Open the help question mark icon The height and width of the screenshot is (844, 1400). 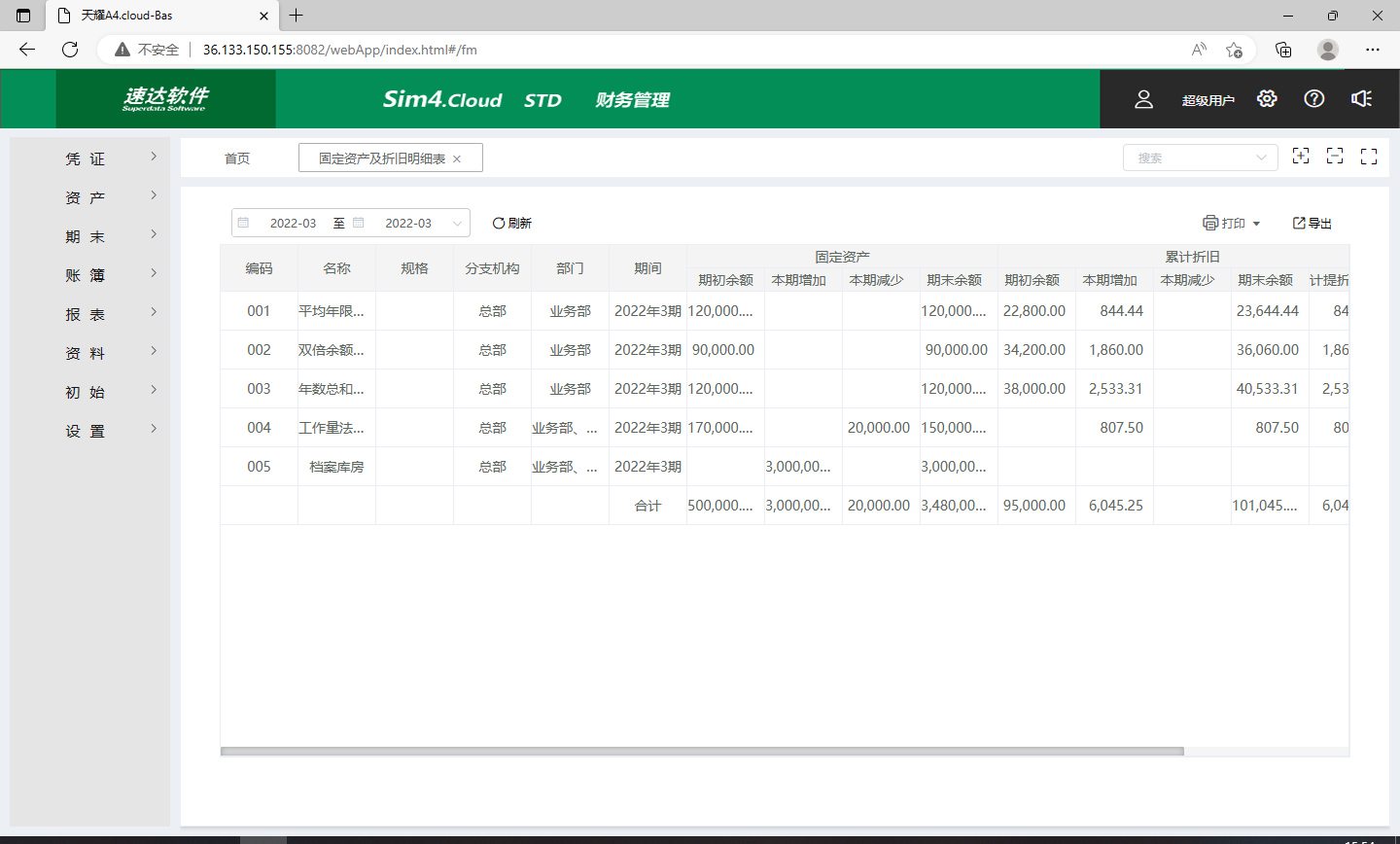pyautogui.click(x=1313, y=99)
